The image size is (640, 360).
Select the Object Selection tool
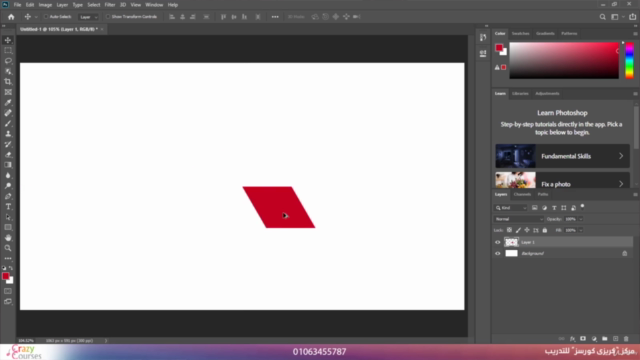click(8, 71)
